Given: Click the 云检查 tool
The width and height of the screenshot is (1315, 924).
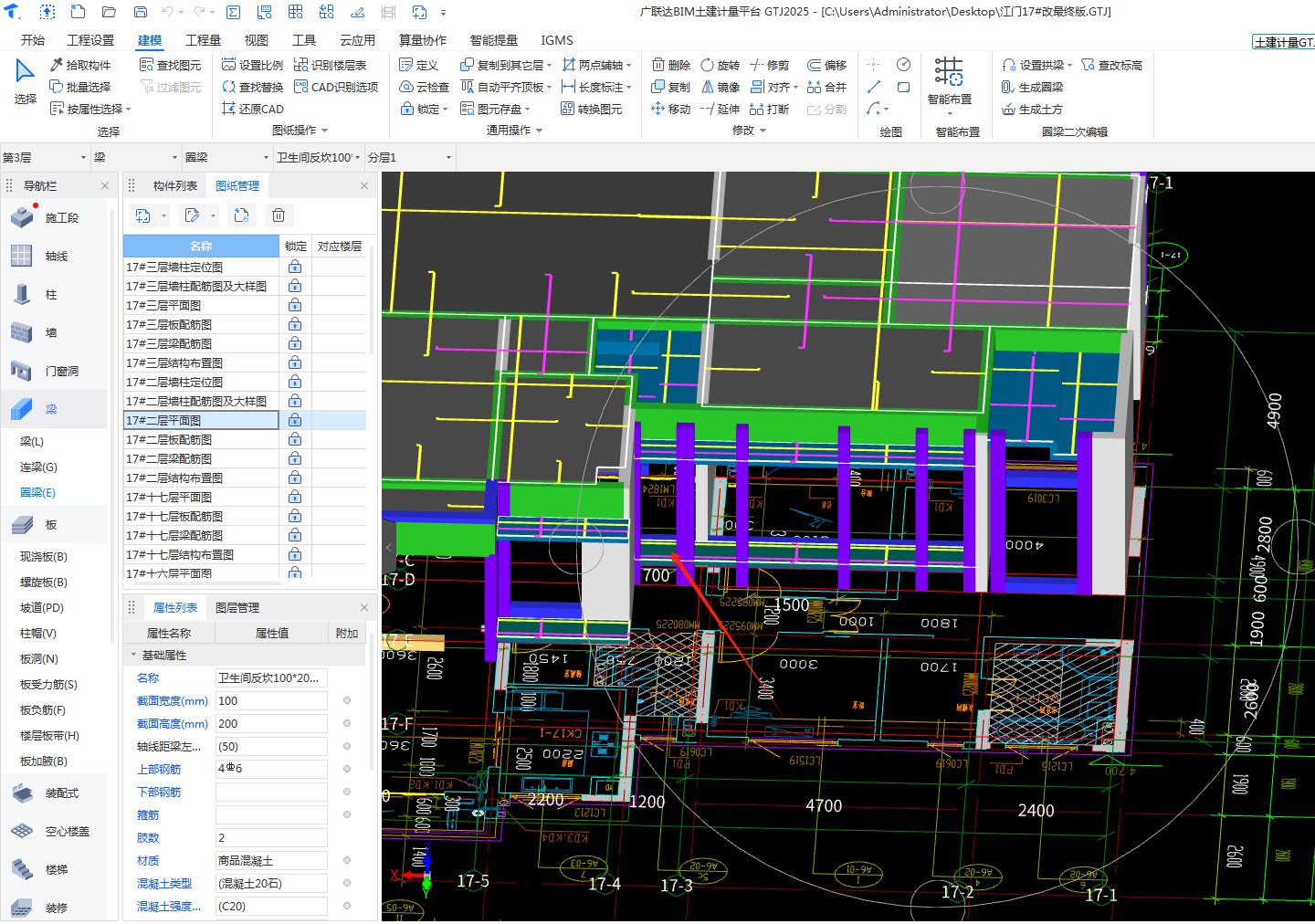Looking at the screenshot, I should coord(424,87).
